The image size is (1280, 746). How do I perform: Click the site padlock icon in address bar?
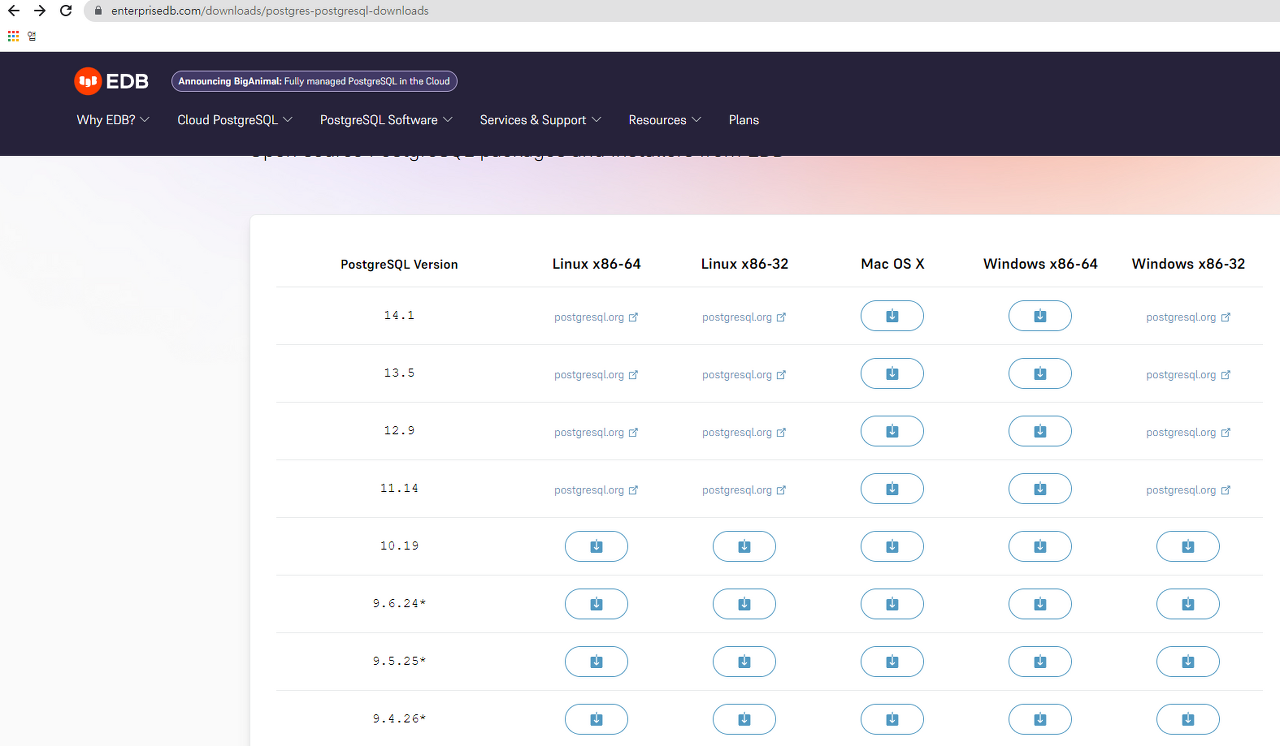[x=98, y=11]
